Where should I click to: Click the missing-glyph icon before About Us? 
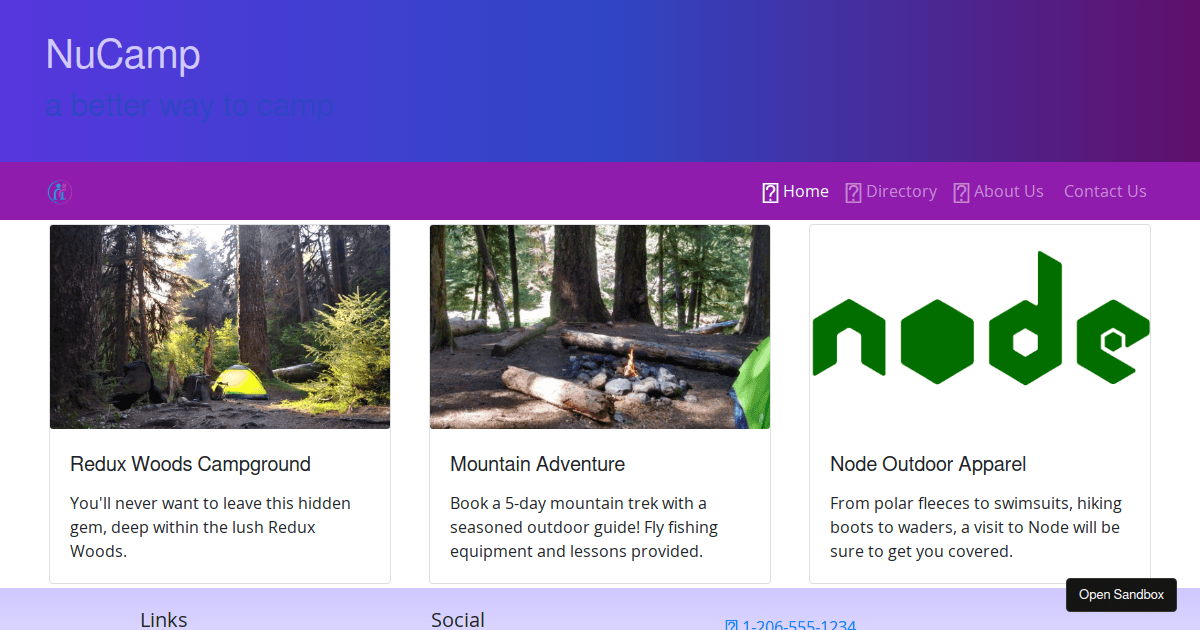[961, 192]
